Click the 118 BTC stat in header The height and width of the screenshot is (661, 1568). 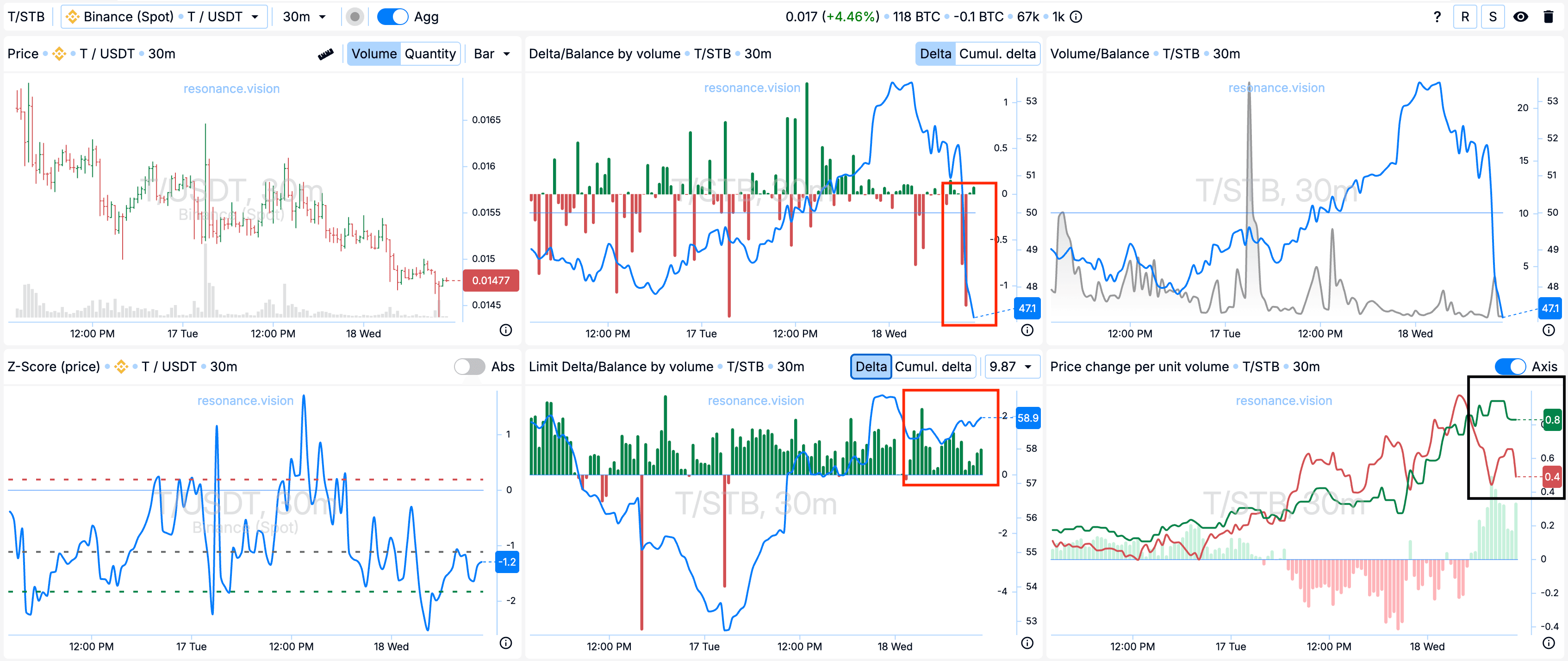coord(916,17)
